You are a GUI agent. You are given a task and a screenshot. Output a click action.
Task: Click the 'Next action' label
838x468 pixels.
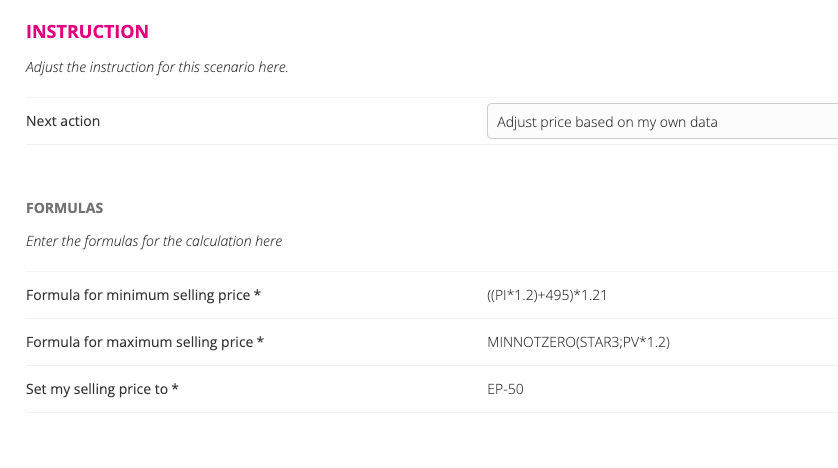point(63,121)
